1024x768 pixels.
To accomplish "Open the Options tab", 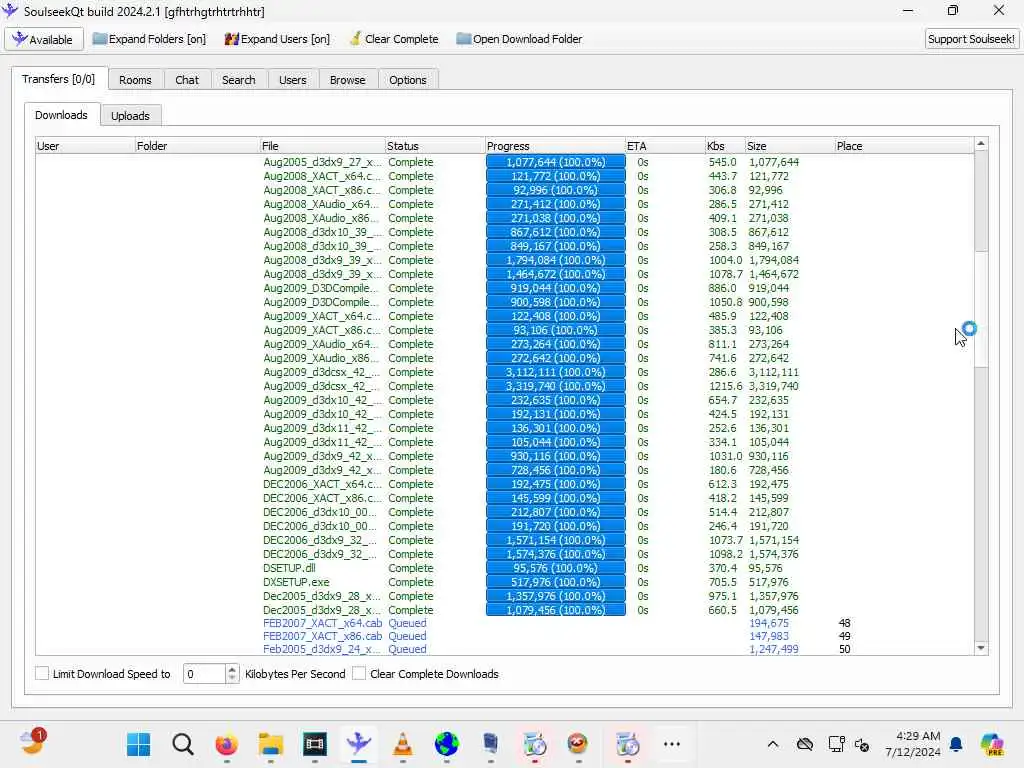I will coord(408,80).
